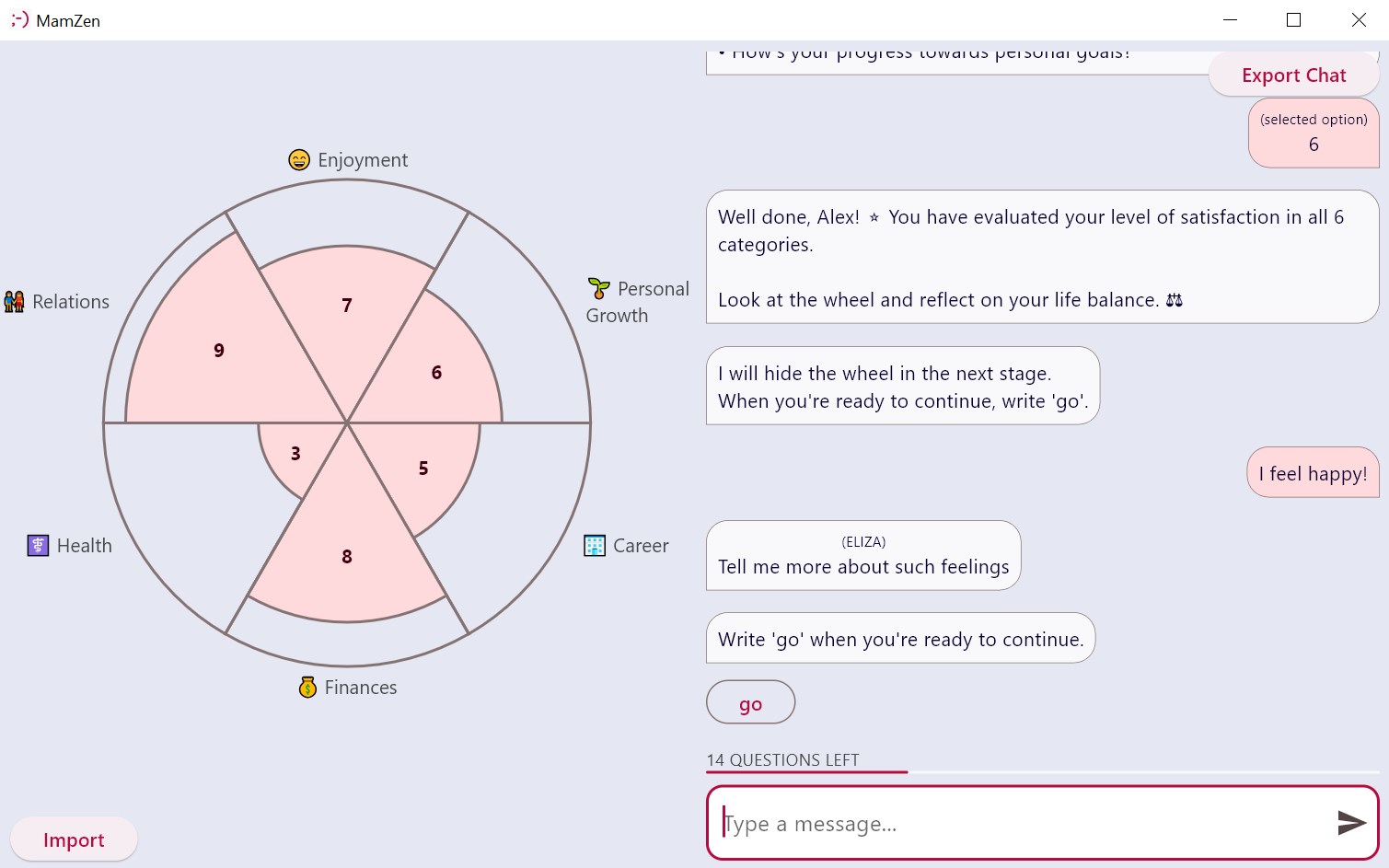The height and width of the screenshot is (868, 1389).
Task: Click the ELIZA reply message bubble
Action: click(863, 556)
